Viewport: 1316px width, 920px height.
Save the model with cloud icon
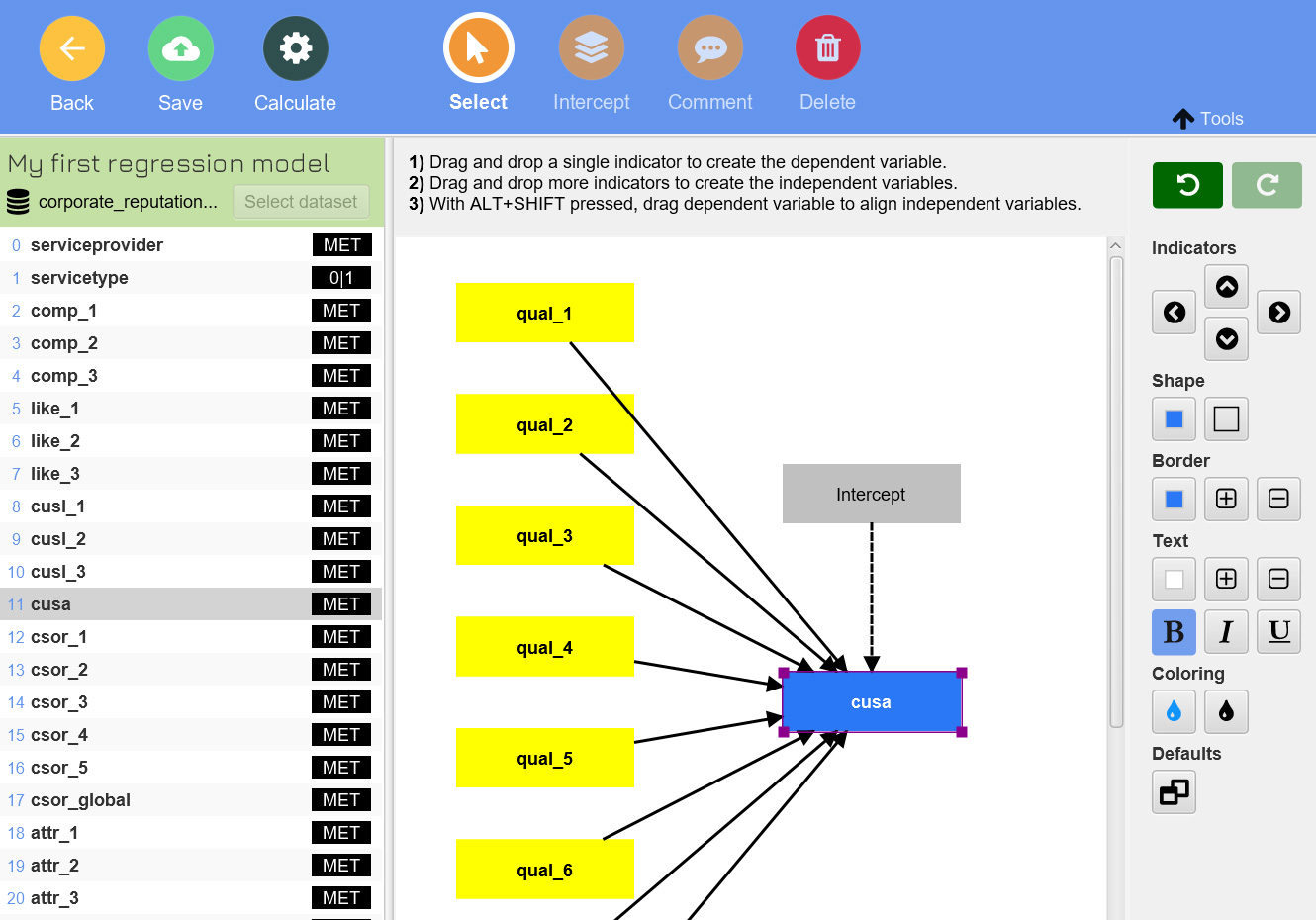180,48
